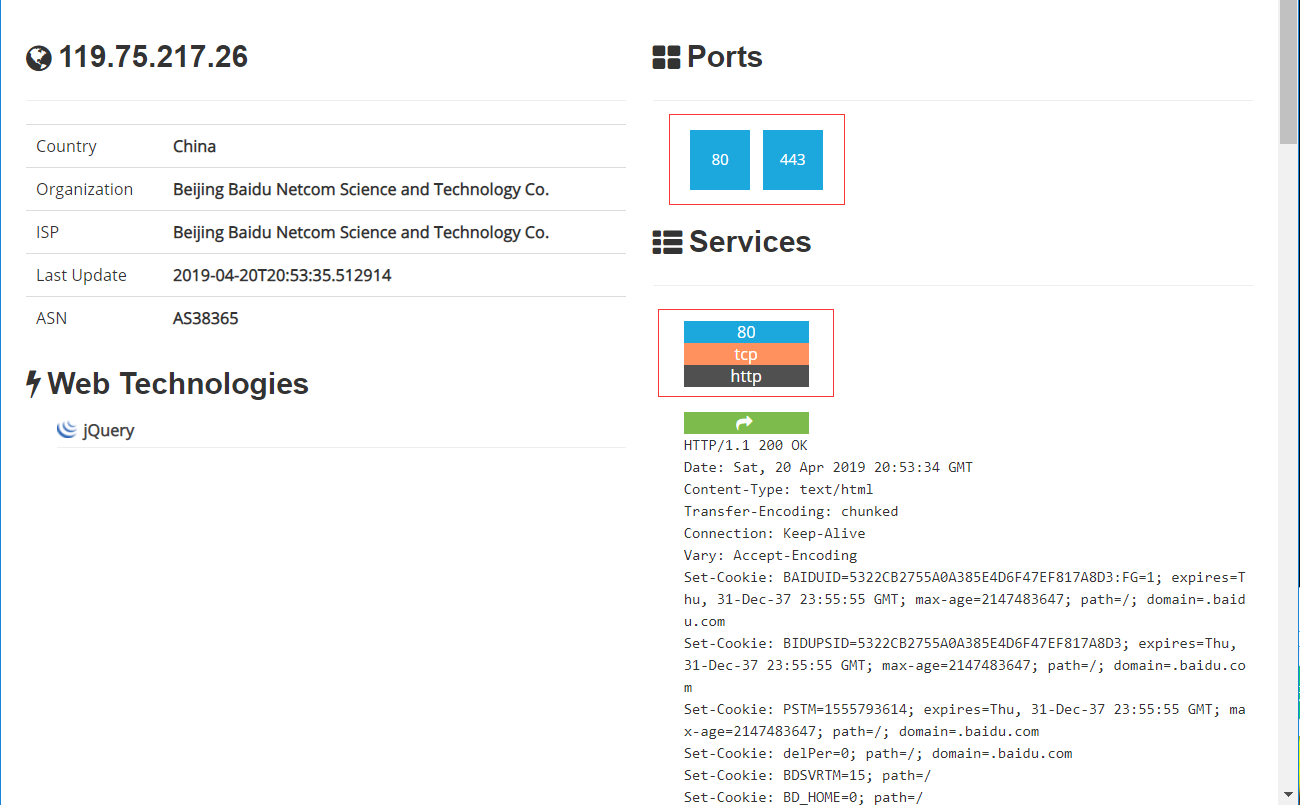Select the Content-Type: text/html line
The height and width of the screenshot is (805, 1300).
(778, 489)
